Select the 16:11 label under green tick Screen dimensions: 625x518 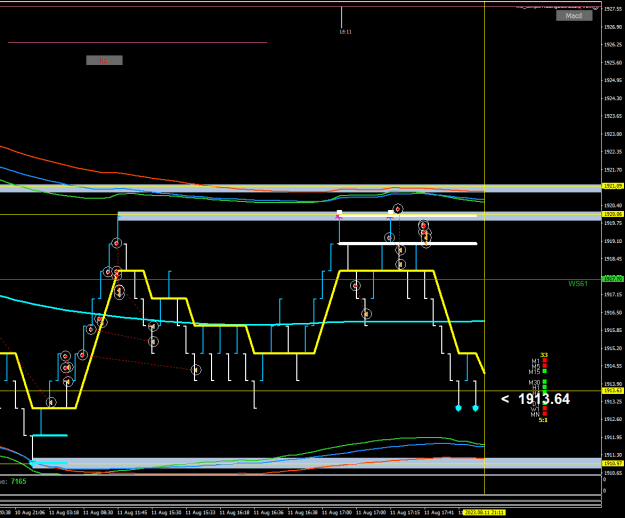click(346, 32)
